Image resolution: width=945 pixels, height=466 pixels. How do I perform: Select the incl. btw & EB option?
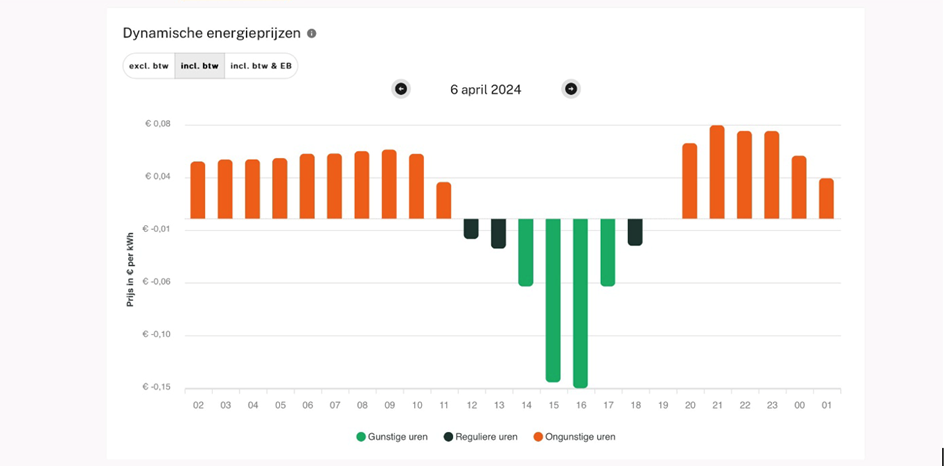(x=261, y=66)
